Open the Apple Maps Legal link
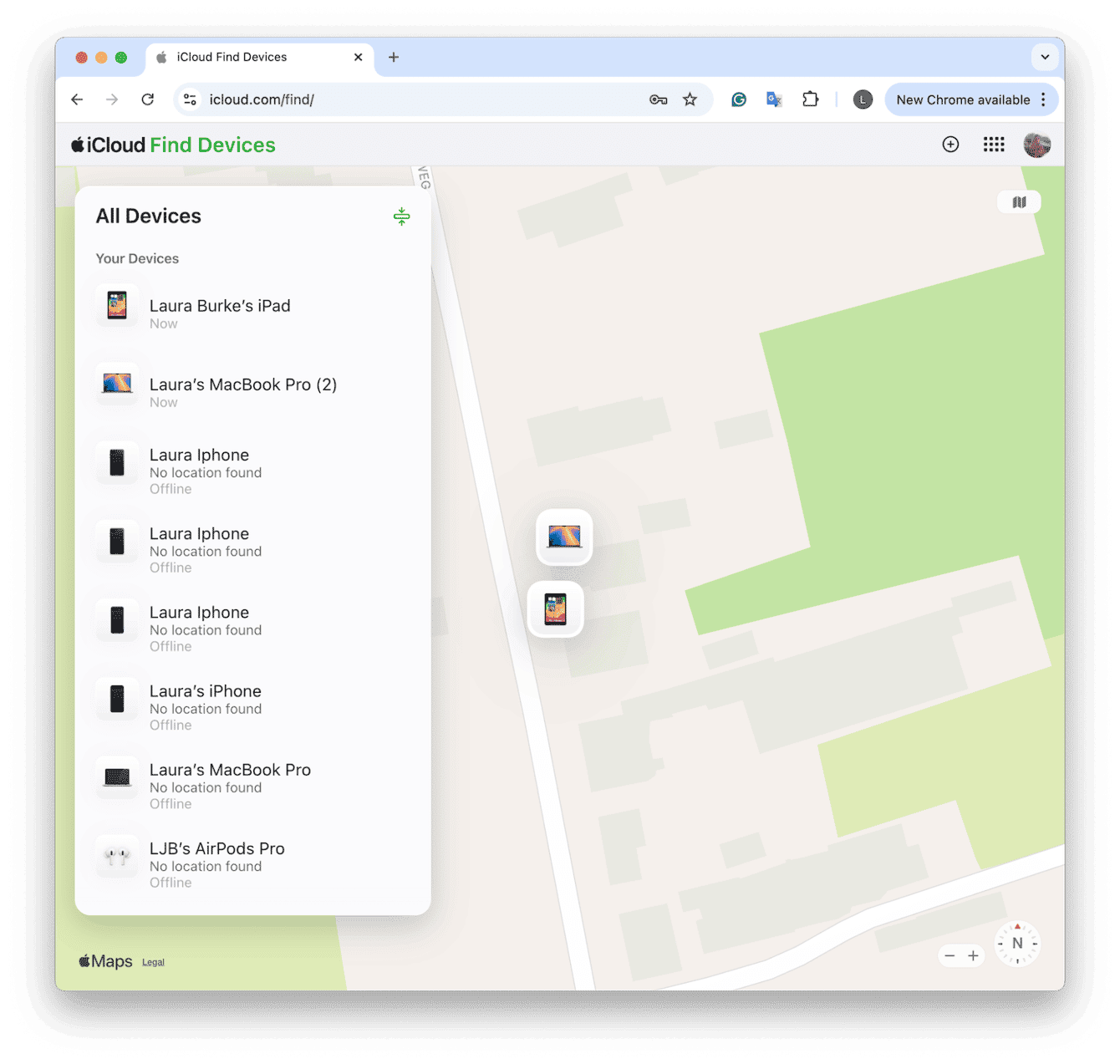Screen dimensions: 1120x1064 (x=153, y=961)
